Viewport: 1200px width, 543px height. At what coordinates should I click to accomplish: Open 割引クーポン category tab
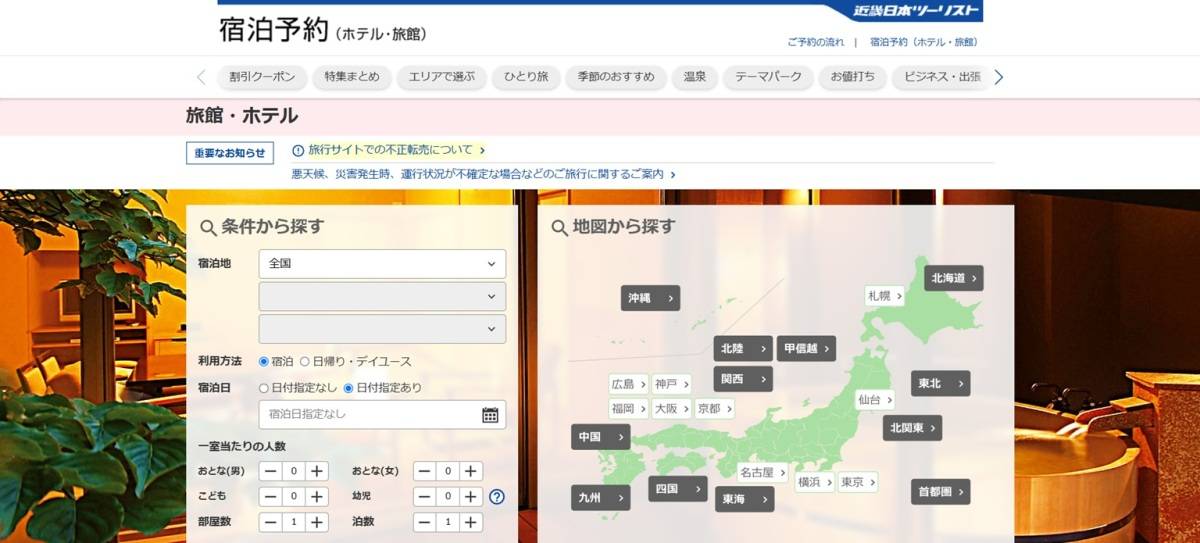click(x=262, y=77)
